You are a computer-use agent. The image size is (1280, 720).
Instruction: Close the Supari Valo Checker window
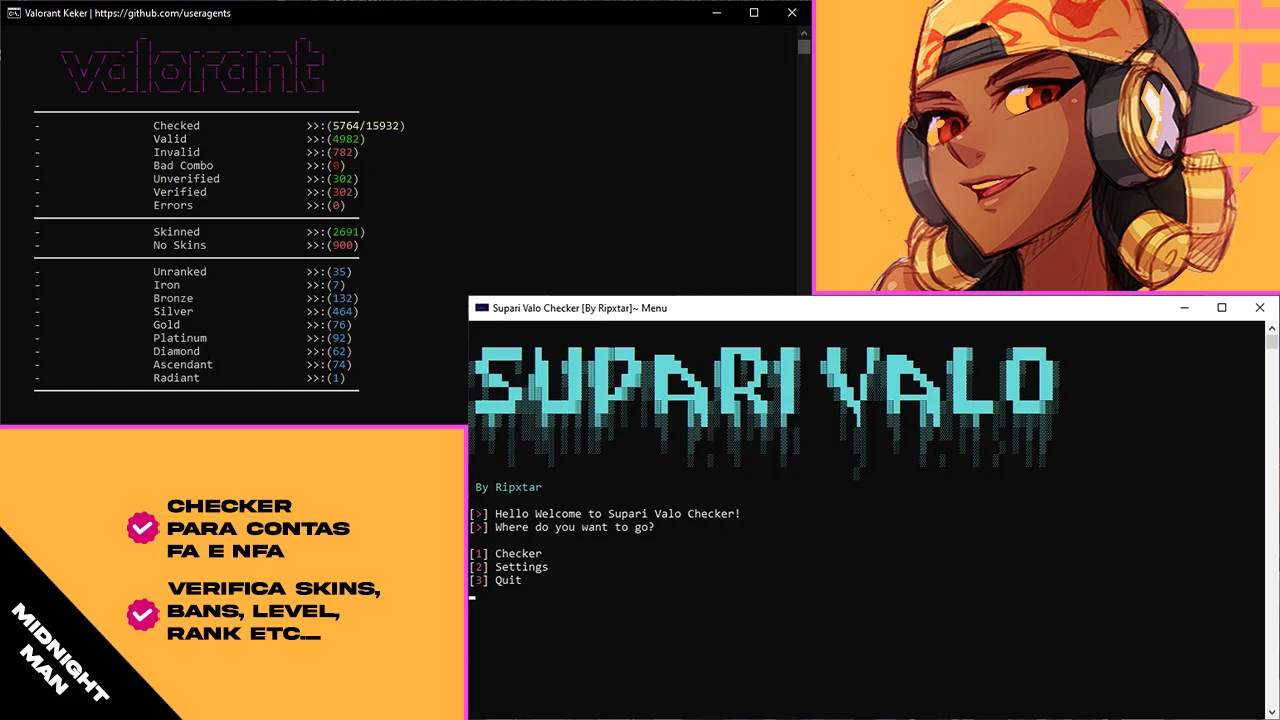1260,308
